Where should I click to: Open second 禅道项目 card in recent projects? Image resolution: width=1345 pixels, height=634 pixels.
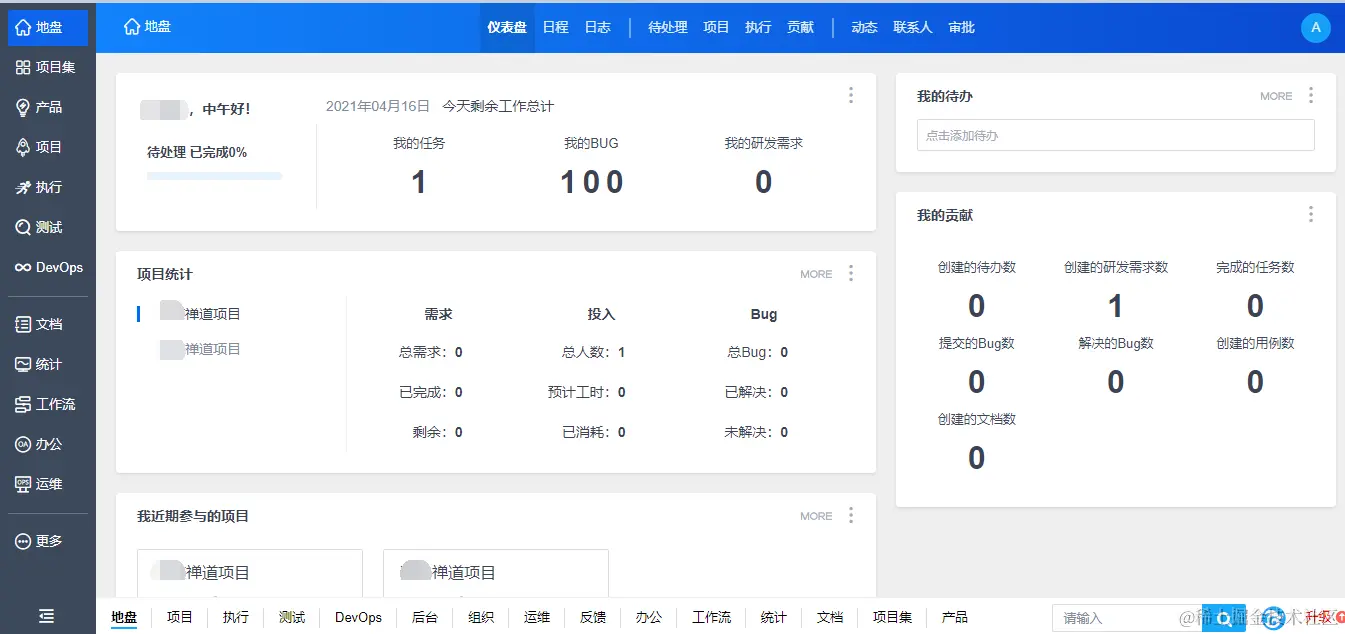pyautogui.click(x=496, y=573)
